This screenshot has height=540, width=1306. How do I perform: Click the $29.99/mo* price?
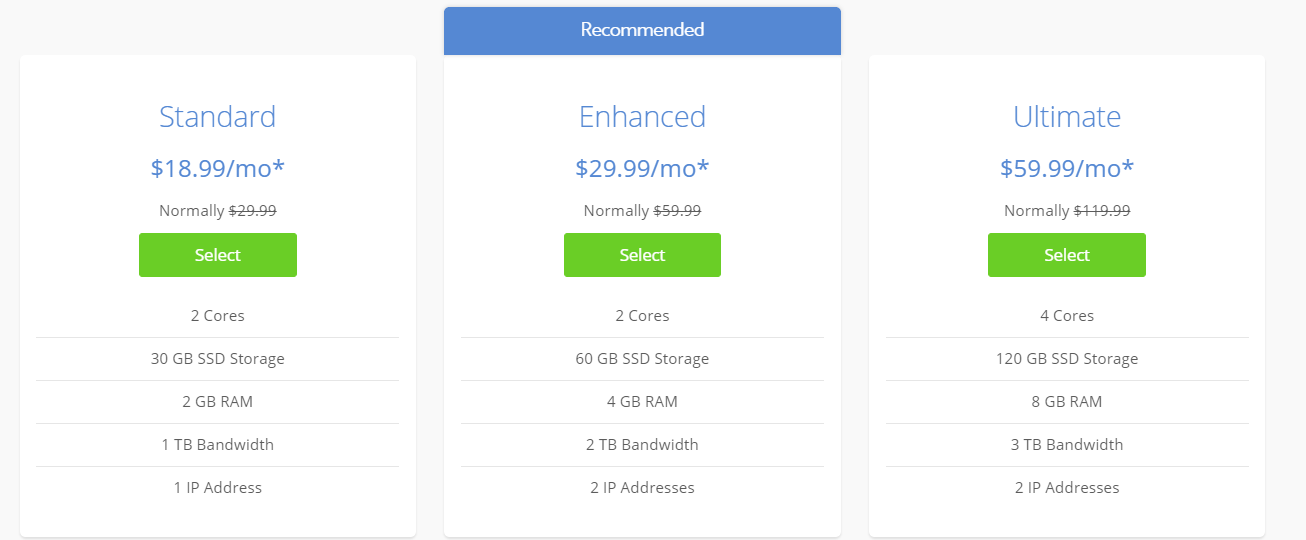coord(642,168)
